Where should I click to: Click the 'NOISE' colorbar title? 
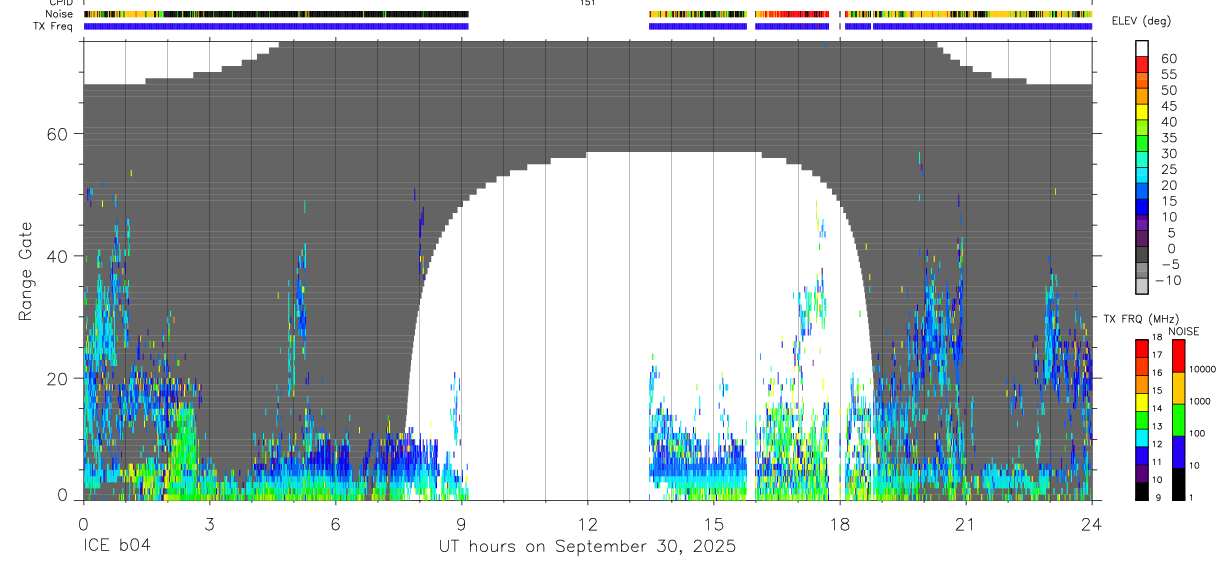tap(1183, 332)
